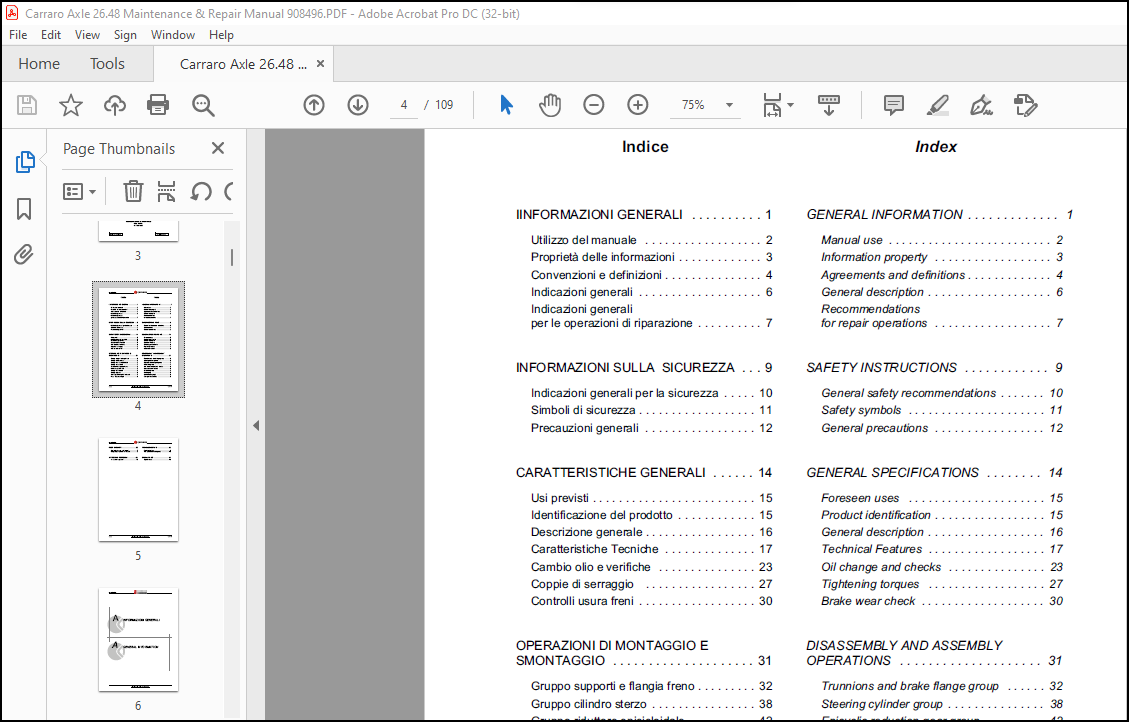The width and height of the screenshot is (1129, 722).
Task: Open the zoom level dropdown
Action: 729,105
